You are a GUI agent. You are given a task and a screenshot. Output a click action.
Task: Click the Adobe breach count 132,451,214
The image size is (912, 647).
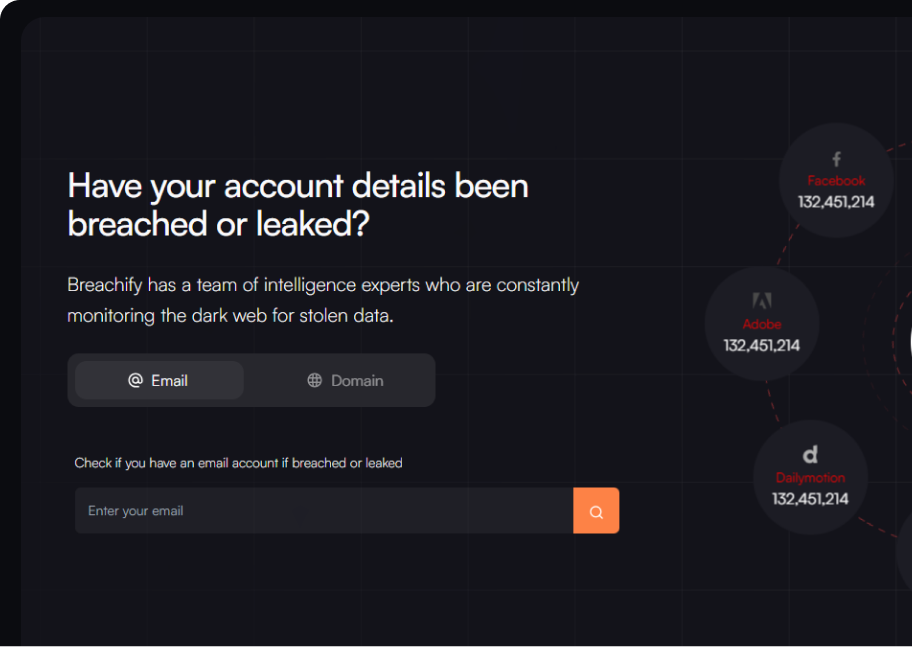761,346
